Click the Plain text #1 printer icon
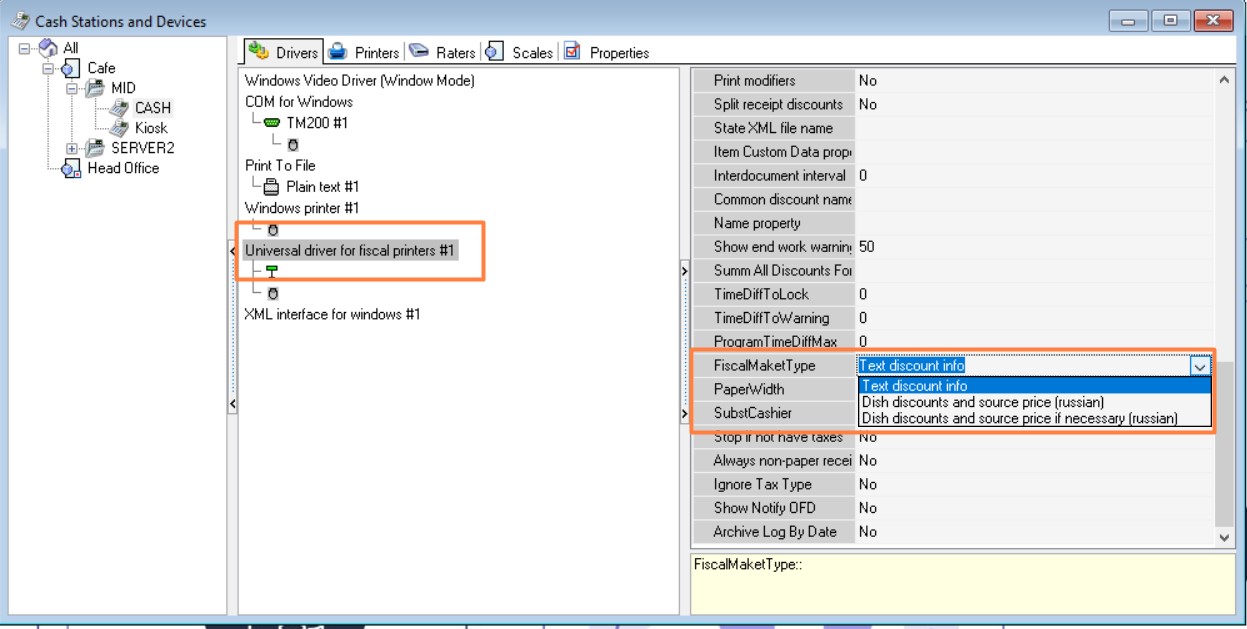1247x629 pixels. 271,187
